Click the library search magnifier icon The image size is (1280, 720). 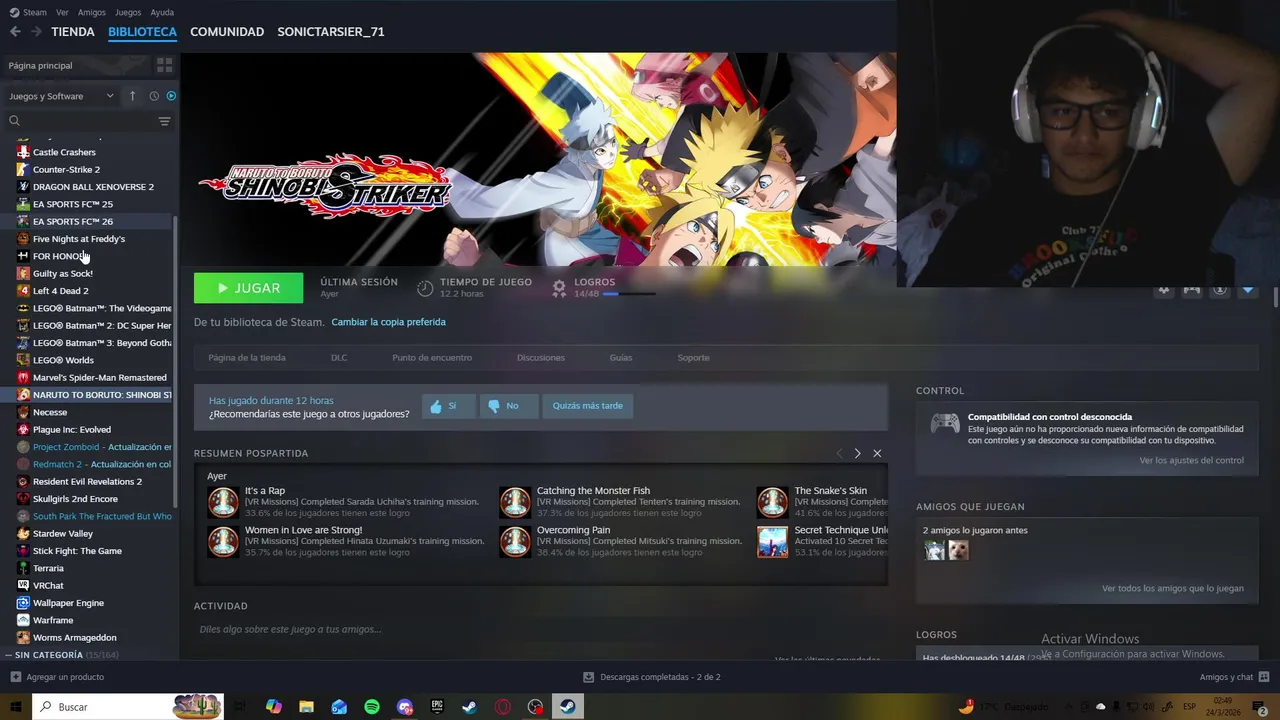[x=14, y=121]
